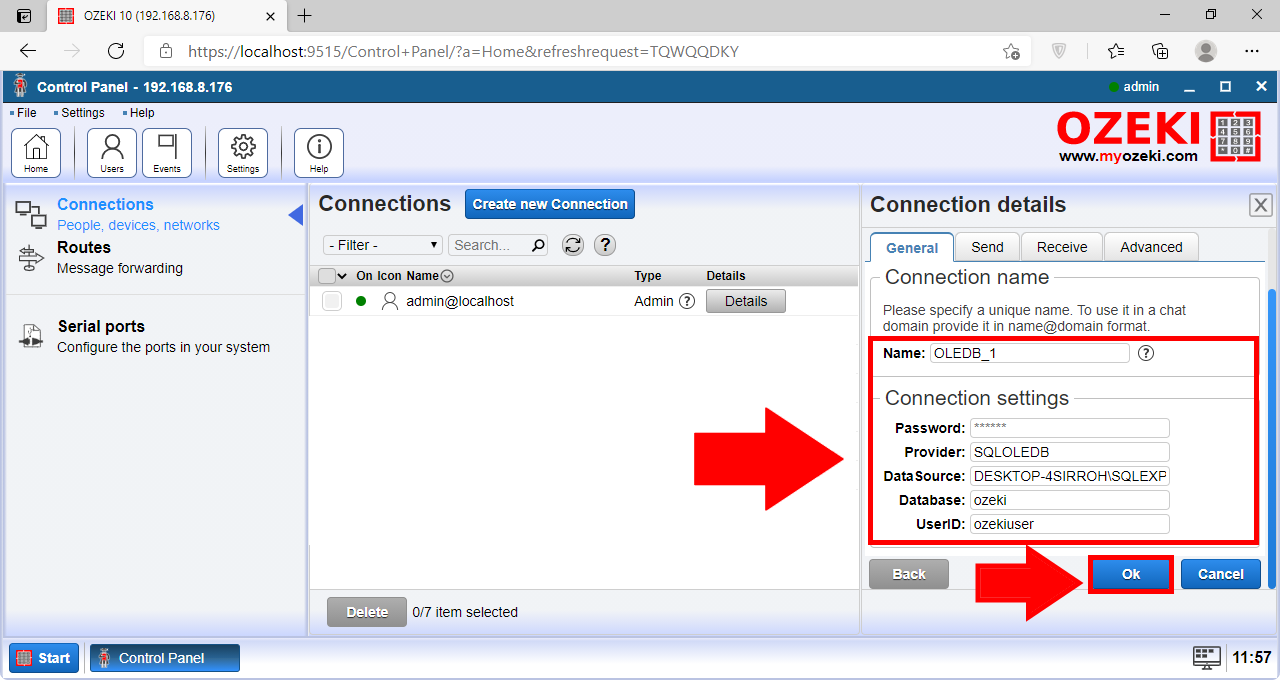Click the help icon beside Name field
This screenshot has height=680, width=1280.
click(x=1146, y=353)
